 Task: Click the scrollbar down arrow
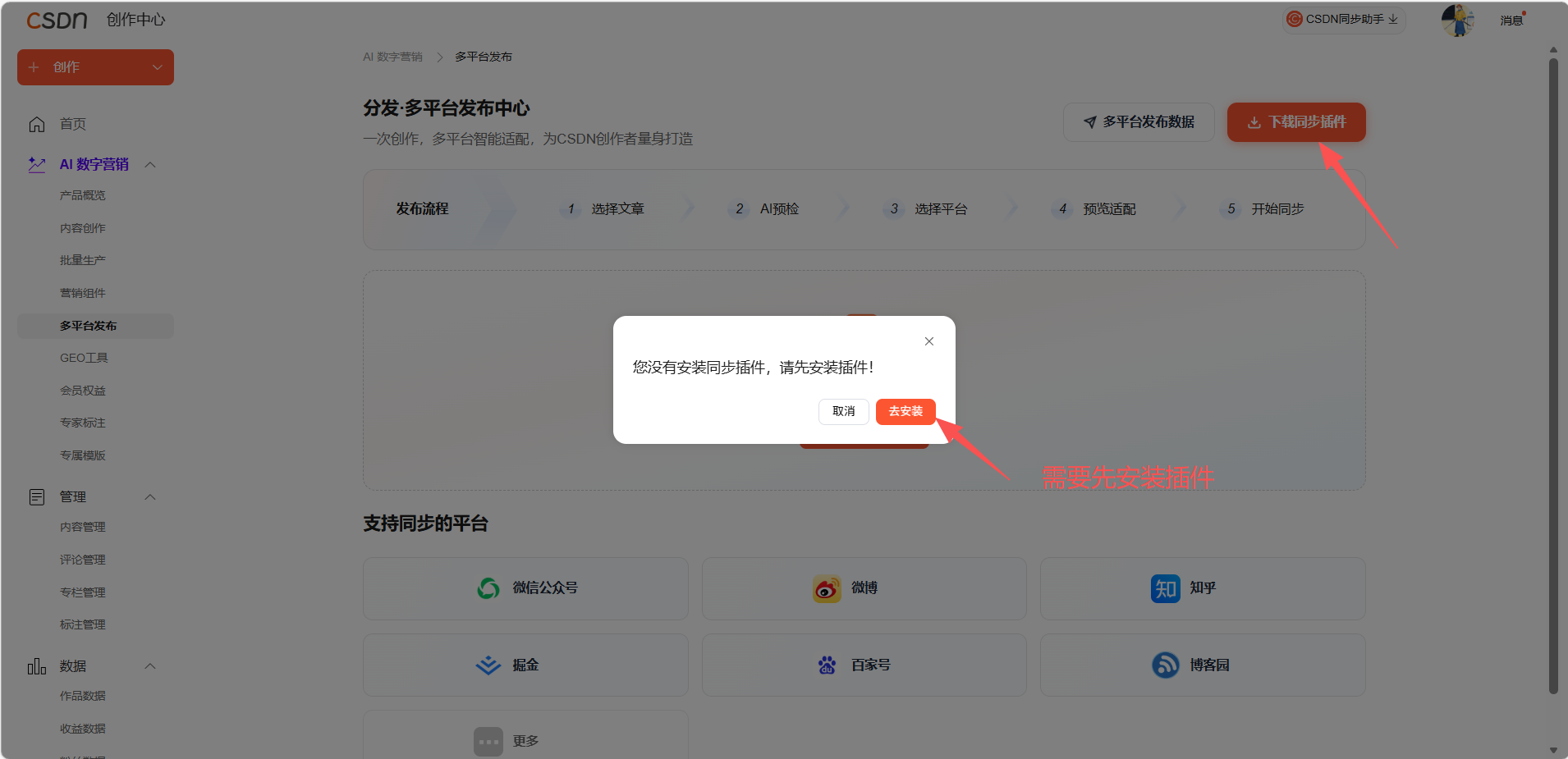1552,750
